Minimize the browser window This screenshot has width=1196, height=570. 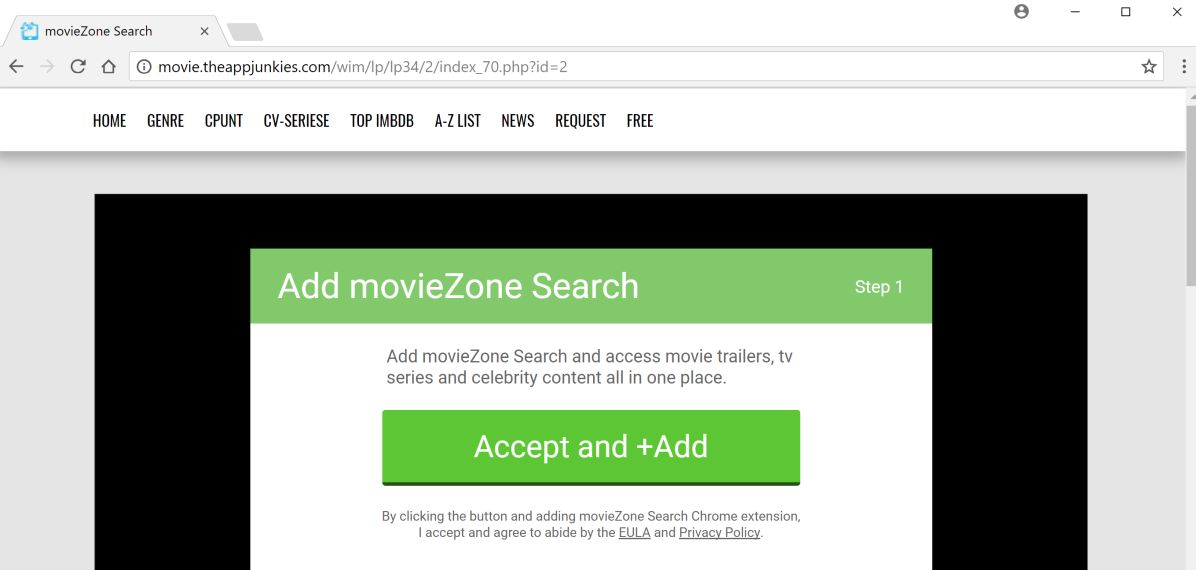click(1075, 11)
